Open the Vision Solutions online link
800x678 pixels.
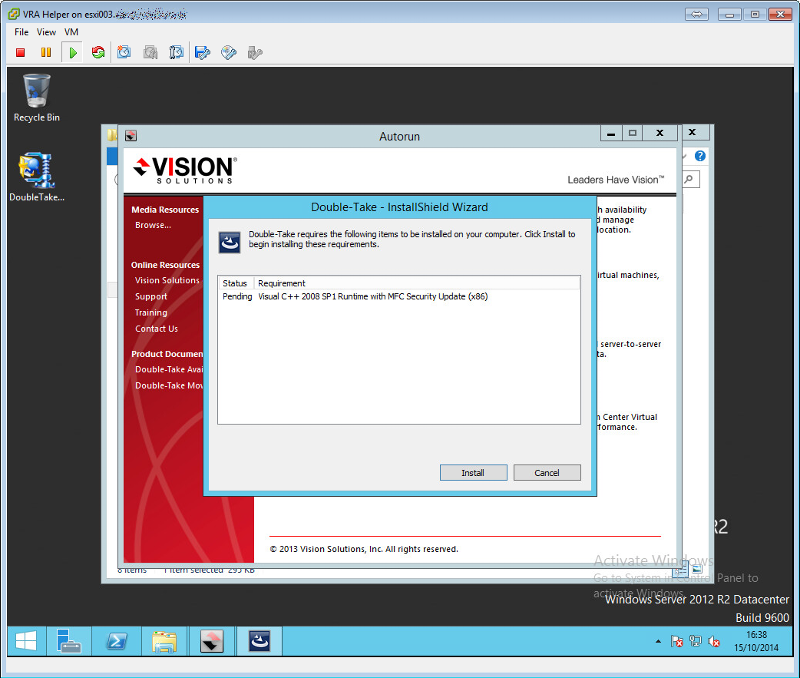pos(167,280)
